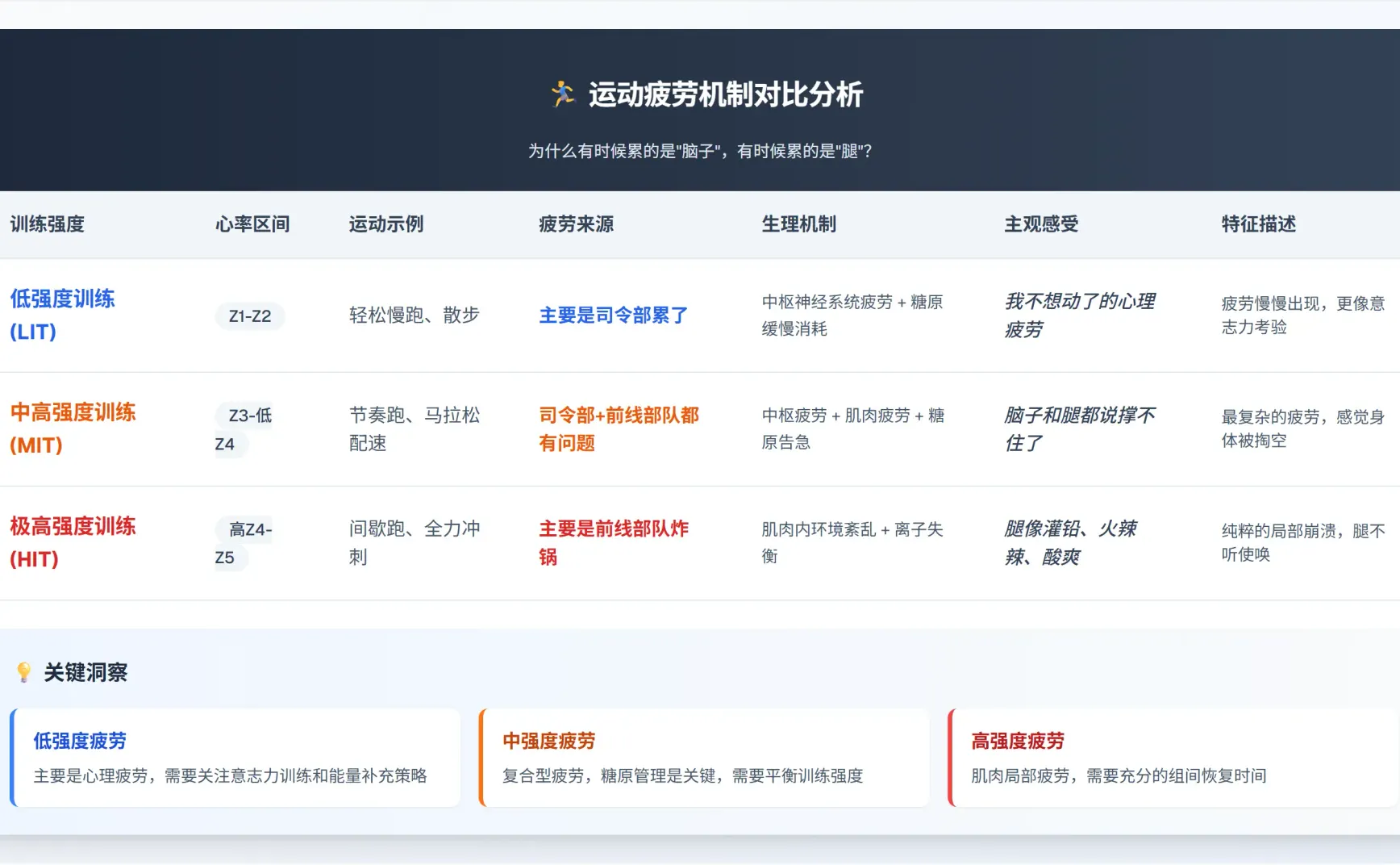Click the cell 中枢疲劳 + 肌肉疲劳 + 糖原告急
The width and height of the screenshot is (1400, 865).
pos(853,429)
